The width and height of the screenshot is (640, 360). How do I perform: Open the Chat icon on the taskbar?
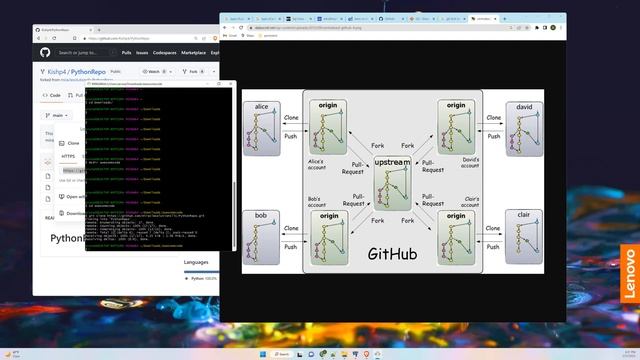[311, 354]
